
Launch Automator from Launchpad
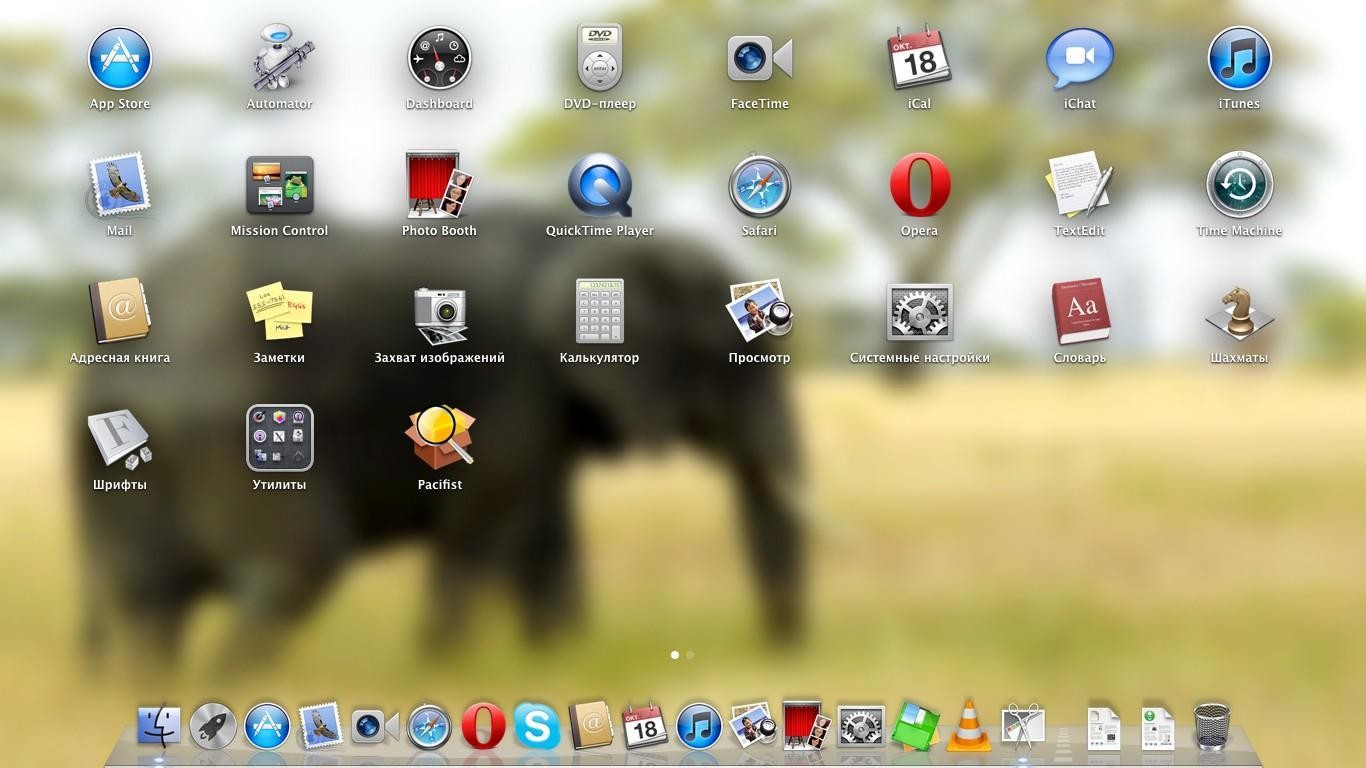pyautogui.click(x=280, y=59)
